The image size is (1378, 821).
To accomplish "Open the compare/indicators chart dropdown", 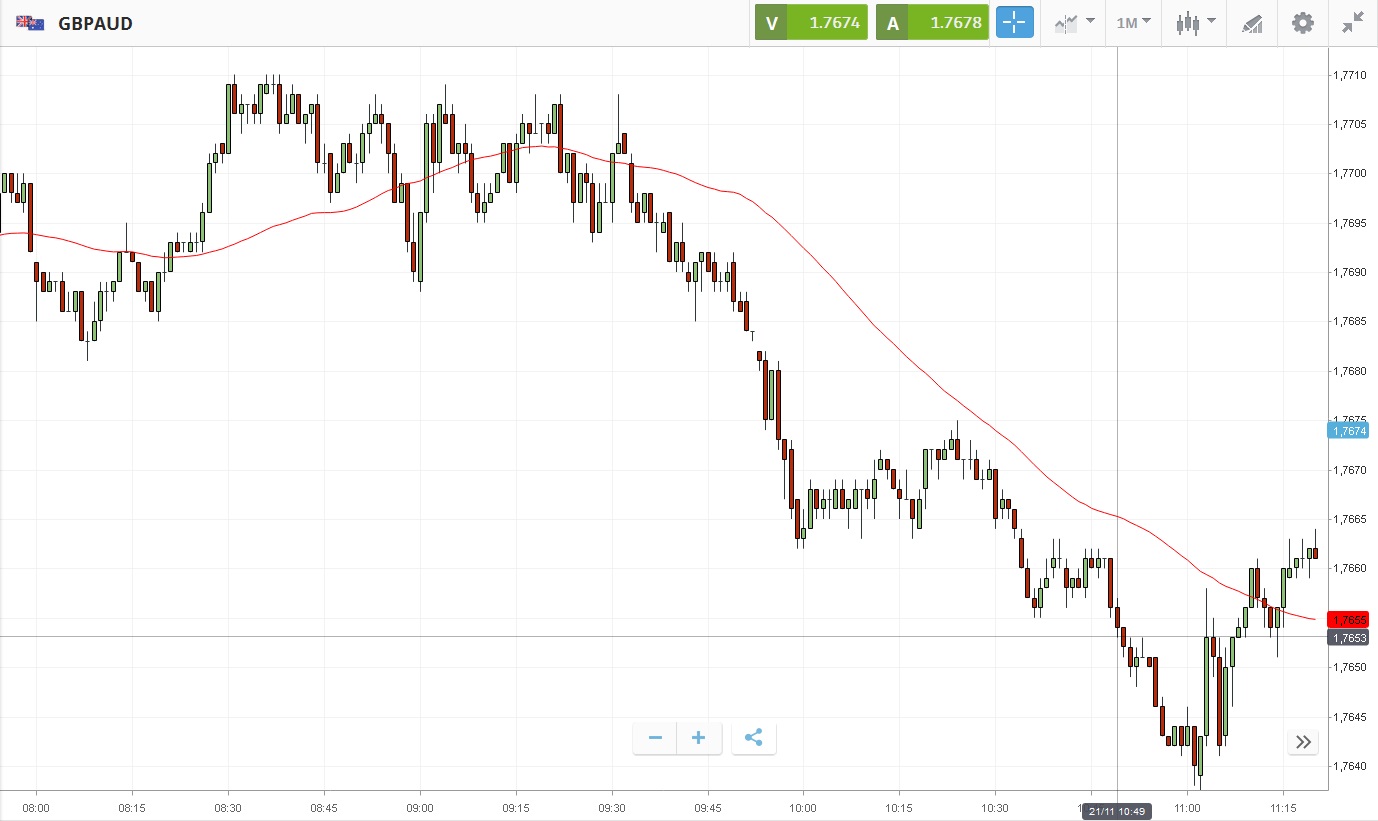I will pos(1074,22).
